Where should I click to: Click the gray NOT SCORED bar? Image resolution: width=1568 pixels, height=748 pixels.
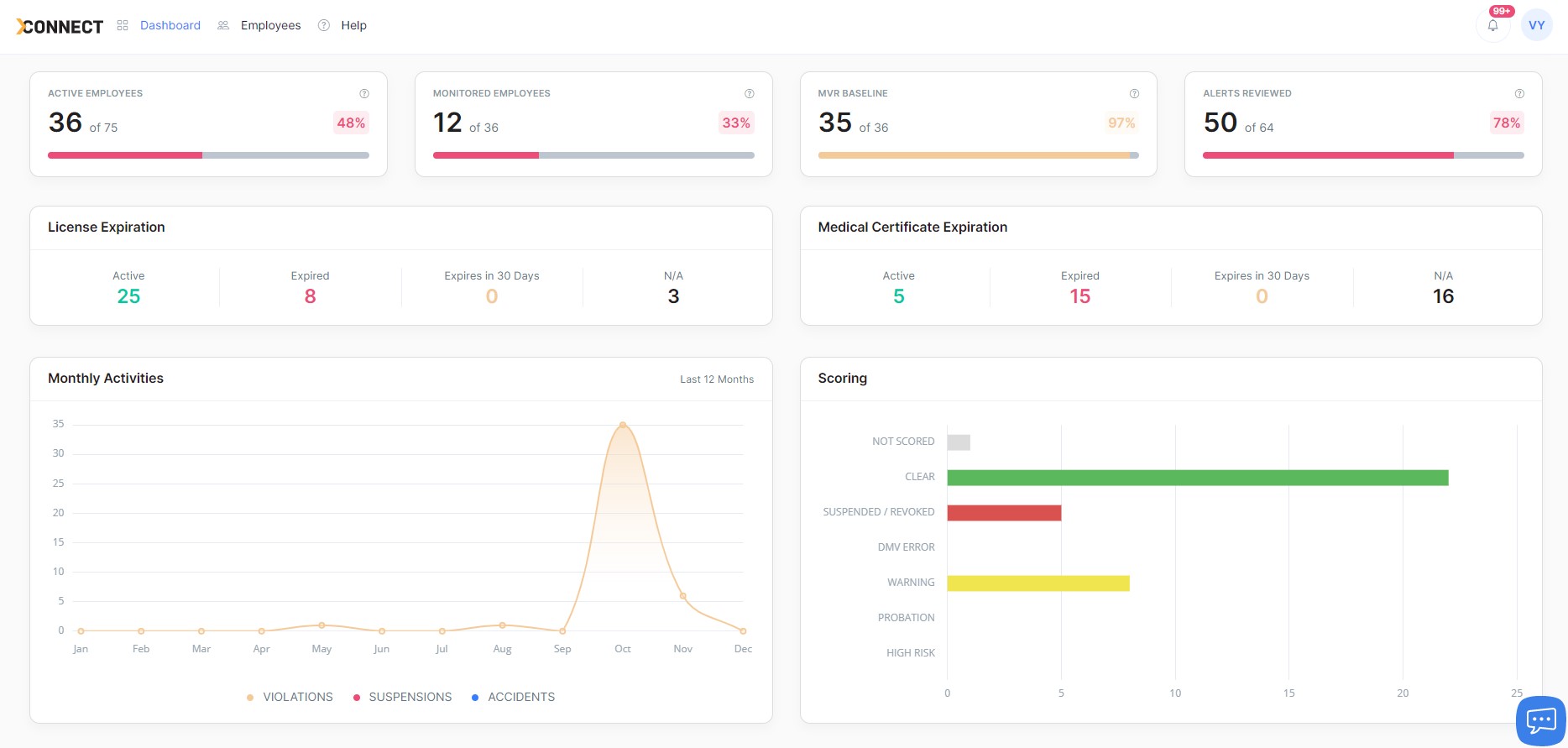(959, 442)
